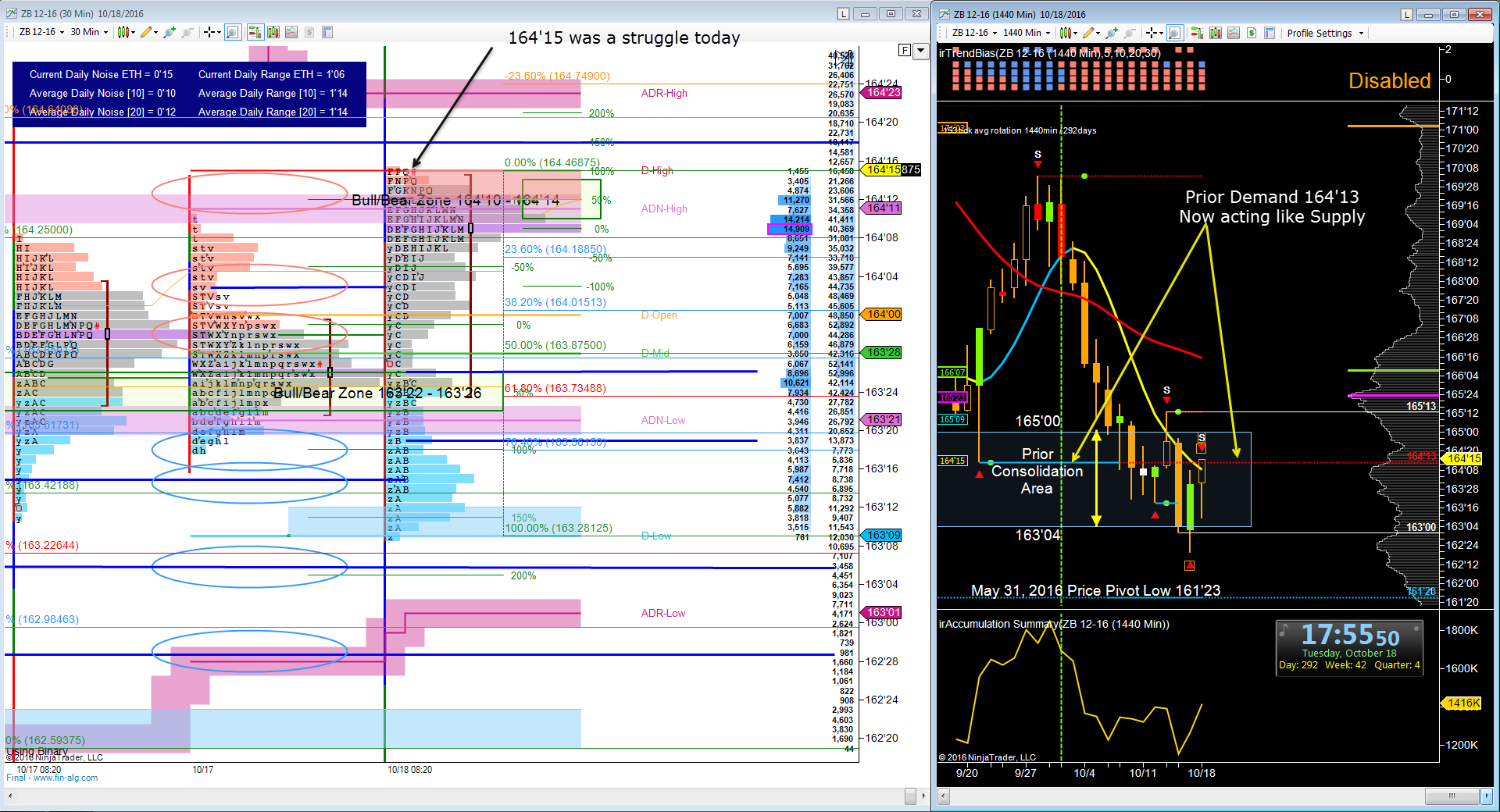Open the Data Series icon in 1440 Min window
Viewport: 1500px width, 812px height.
point(1215,33)
